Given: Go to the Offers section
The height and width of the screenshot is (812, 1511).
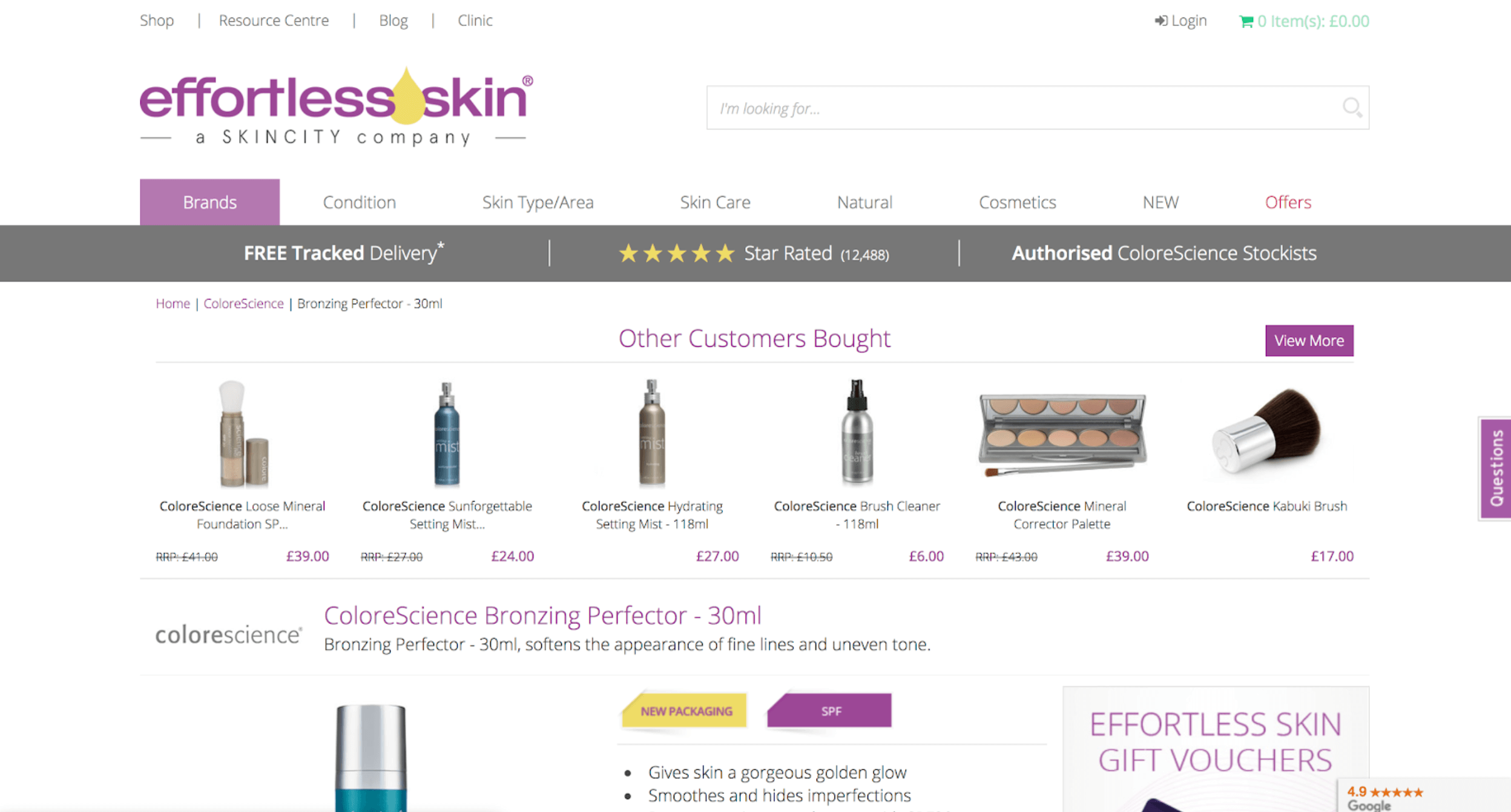Looking at the screenshot, I should coord(1288,202).
